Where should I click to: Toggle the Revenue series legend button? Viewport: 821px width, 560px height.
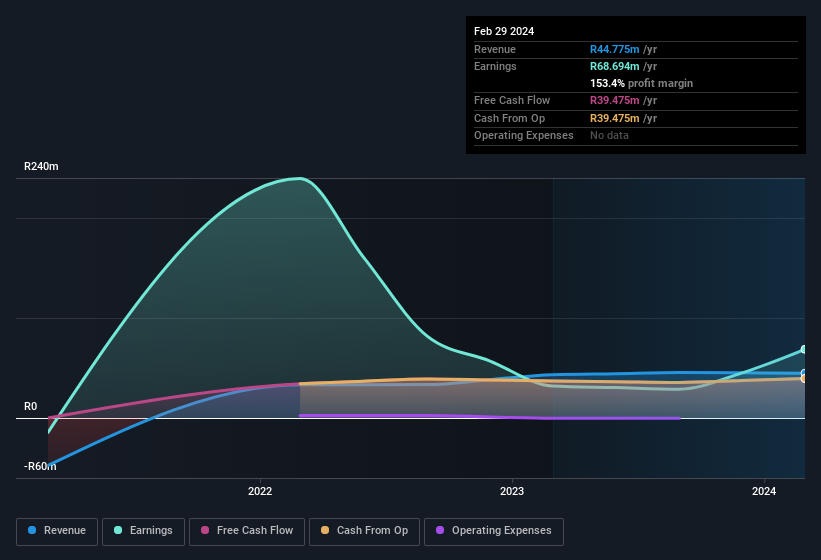57,532
